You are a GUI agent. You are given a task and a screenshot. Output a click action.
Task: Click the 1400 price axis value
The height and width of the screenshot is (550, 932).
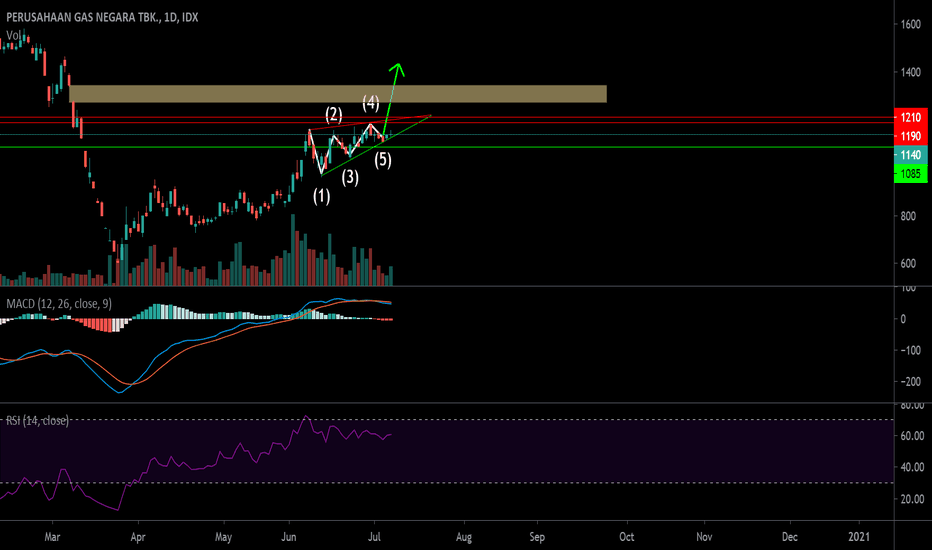[911, 72]
